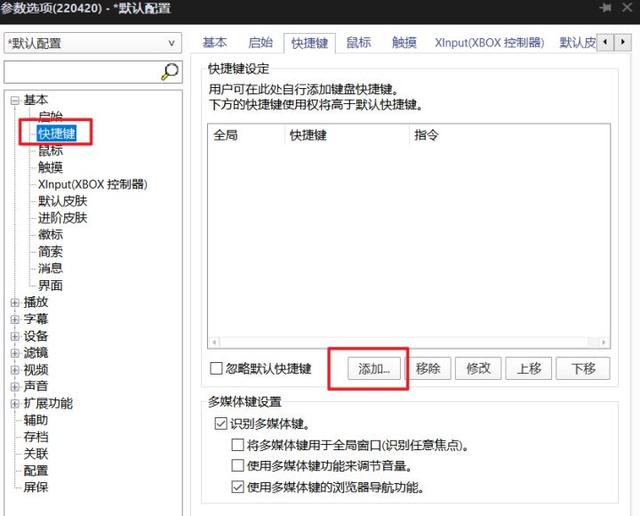Switch to the 鼠标 tab
Viewport: 640px width, 516px height.
pos(358,42)
